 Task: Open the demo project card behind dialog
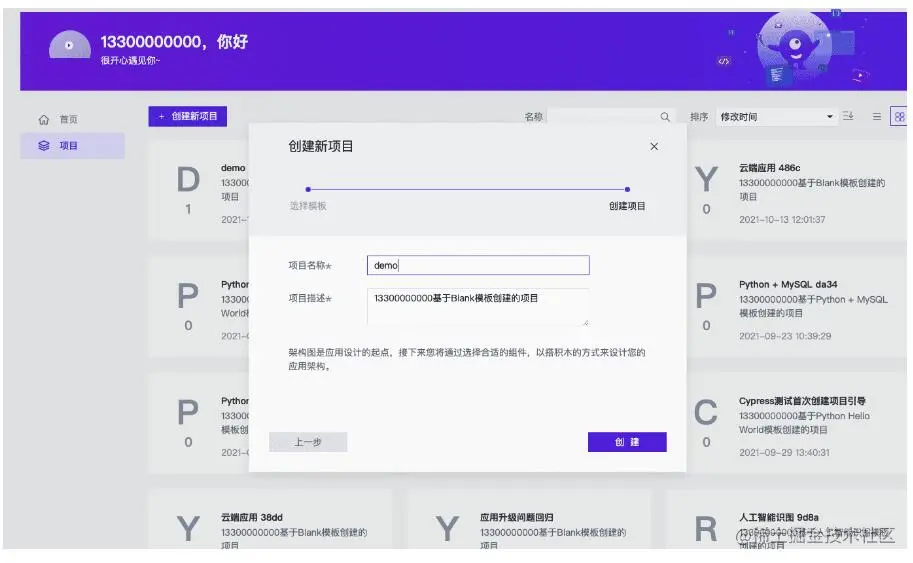click(x=199, y=190)
